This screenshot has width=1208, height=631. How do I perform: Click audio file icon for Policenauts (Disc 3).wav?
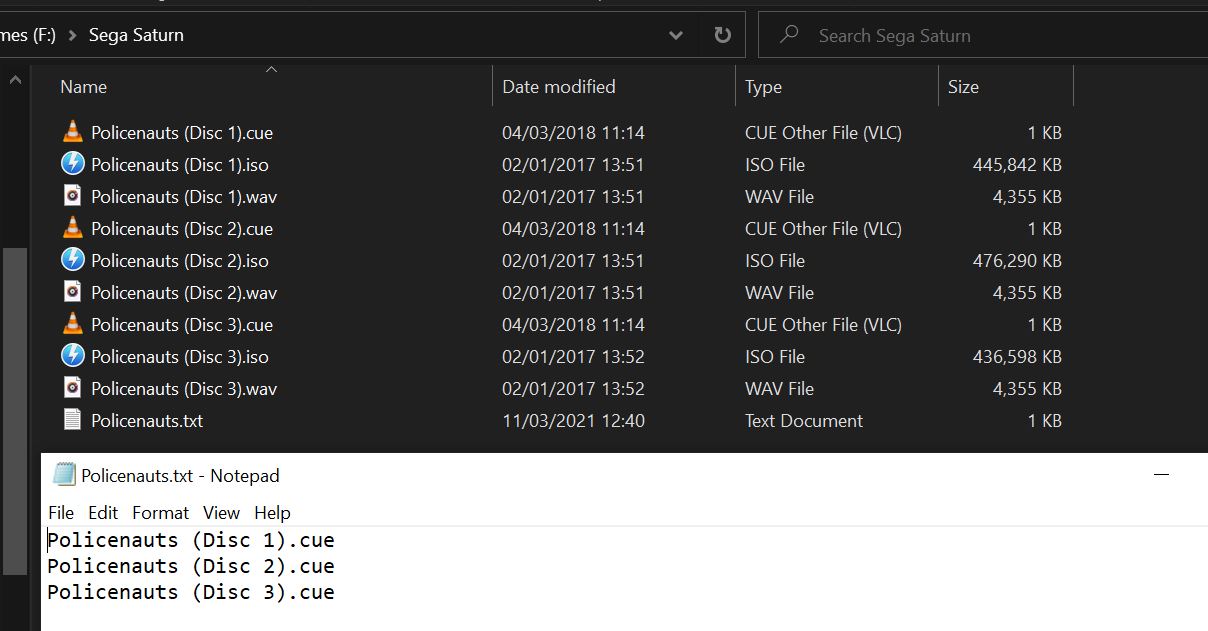72,388
